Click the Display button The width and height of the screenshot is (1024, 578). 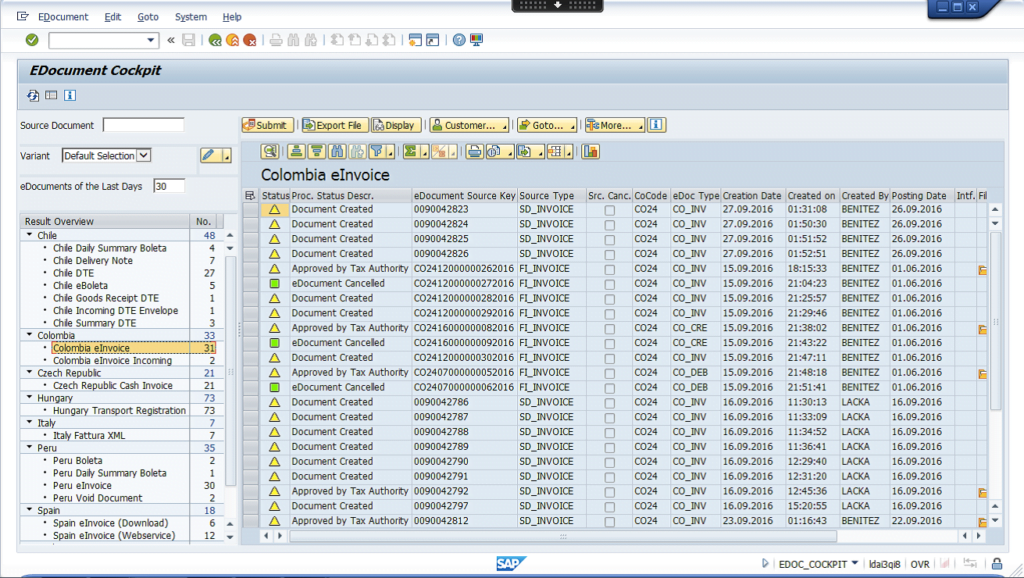(x=397, y=125)
